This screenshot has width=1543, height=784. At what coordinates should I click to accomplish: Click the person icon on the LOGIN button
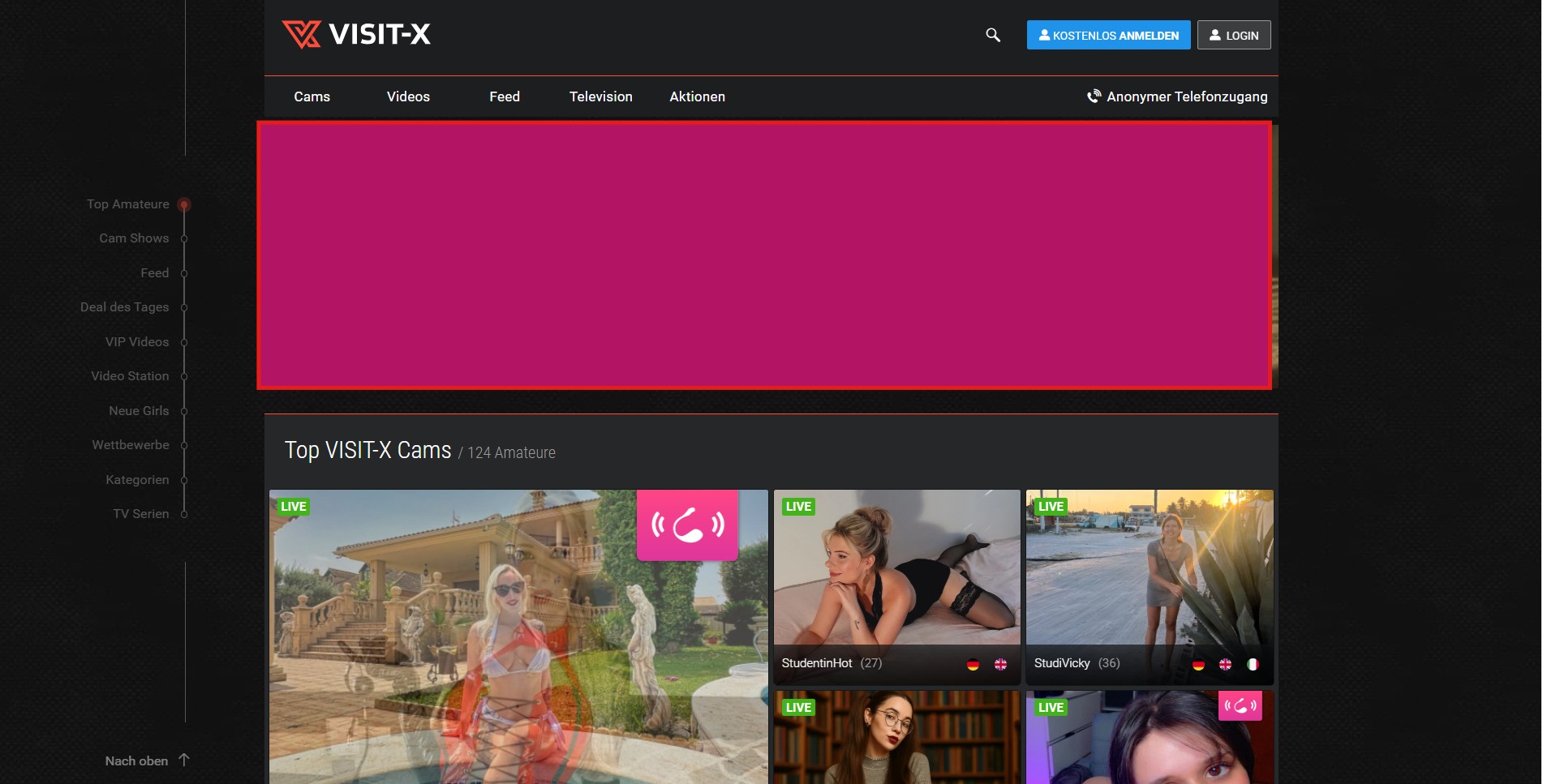(x=1214, y=35)
